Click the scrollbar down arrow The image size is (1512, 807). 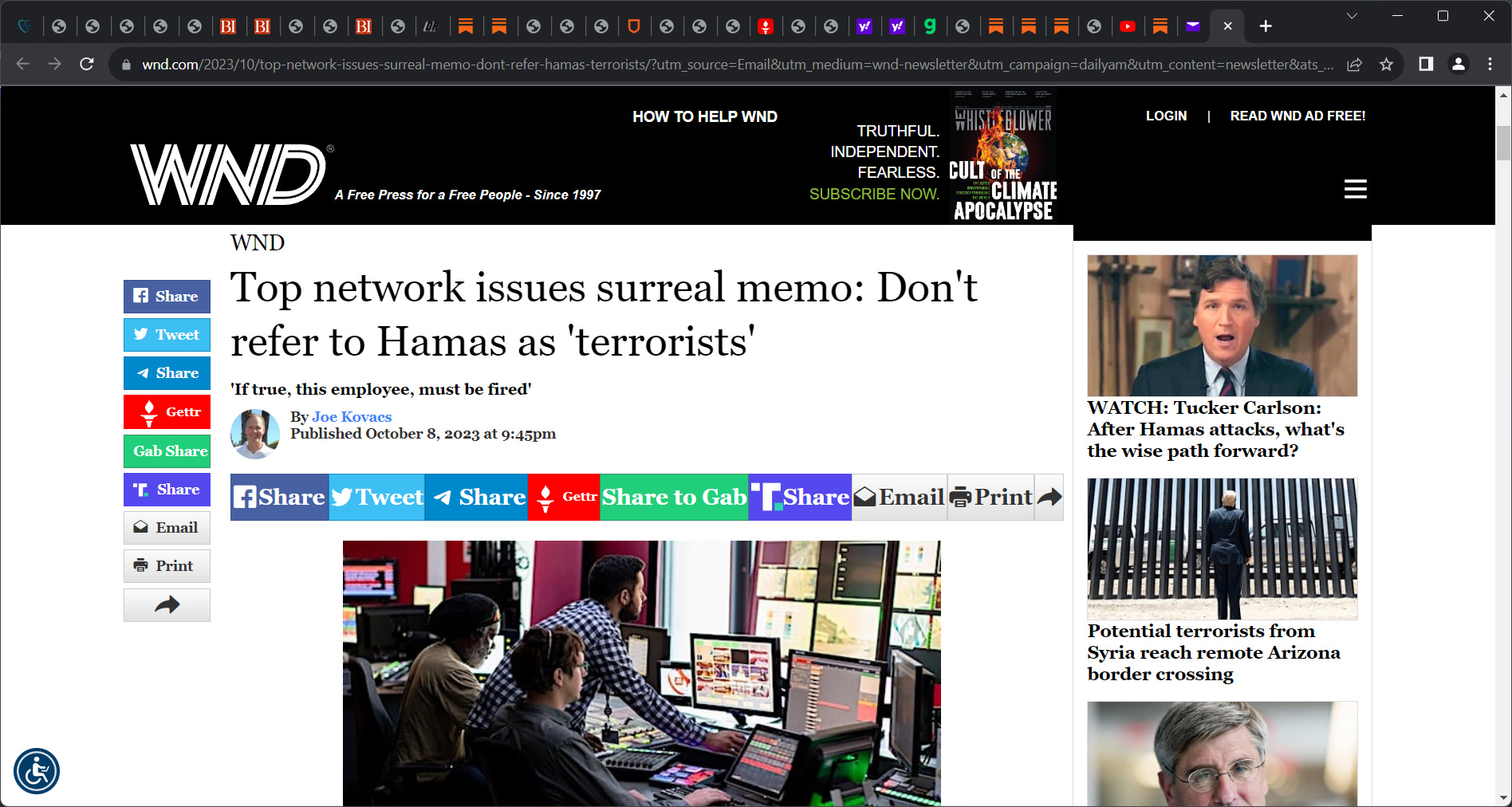[1503, 798]
